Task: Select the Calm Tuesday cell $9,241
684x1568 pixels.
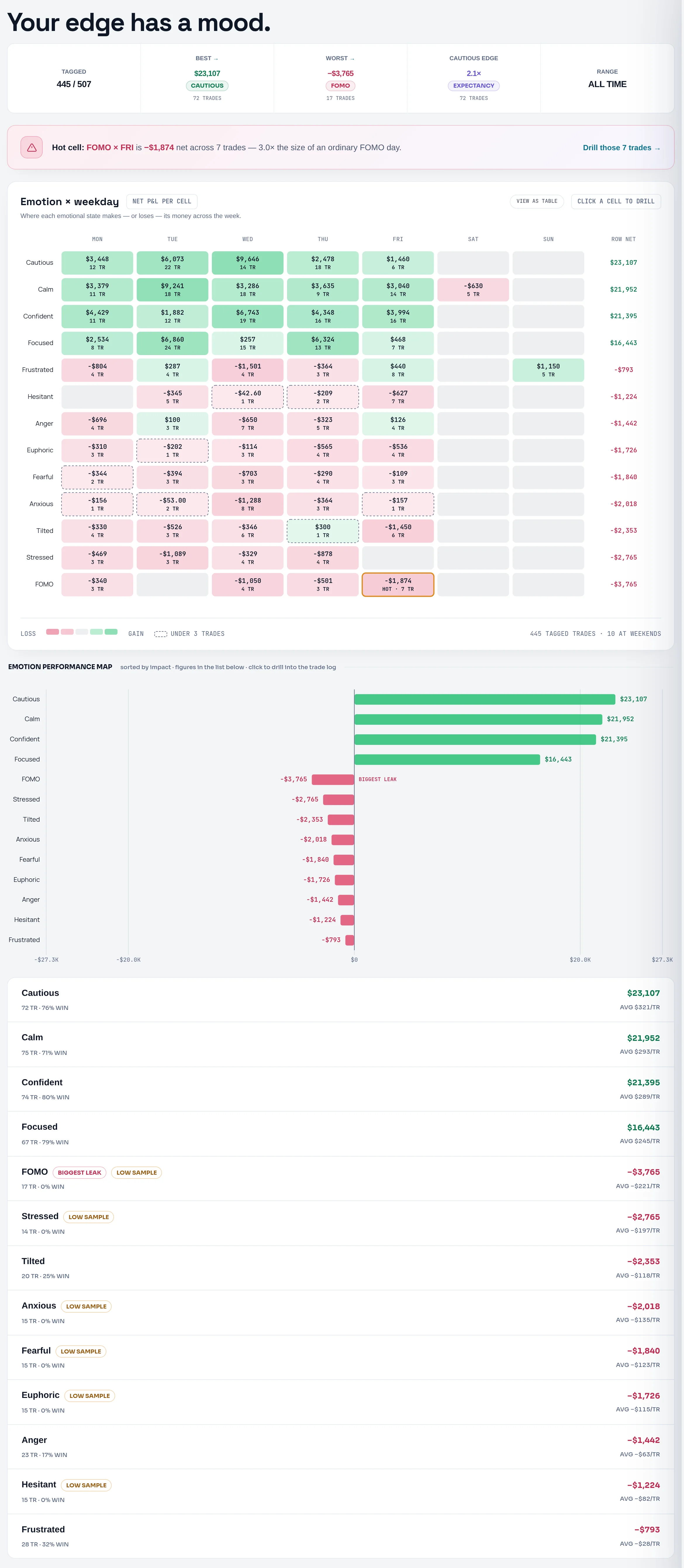Action: click(x=172, y=290)
